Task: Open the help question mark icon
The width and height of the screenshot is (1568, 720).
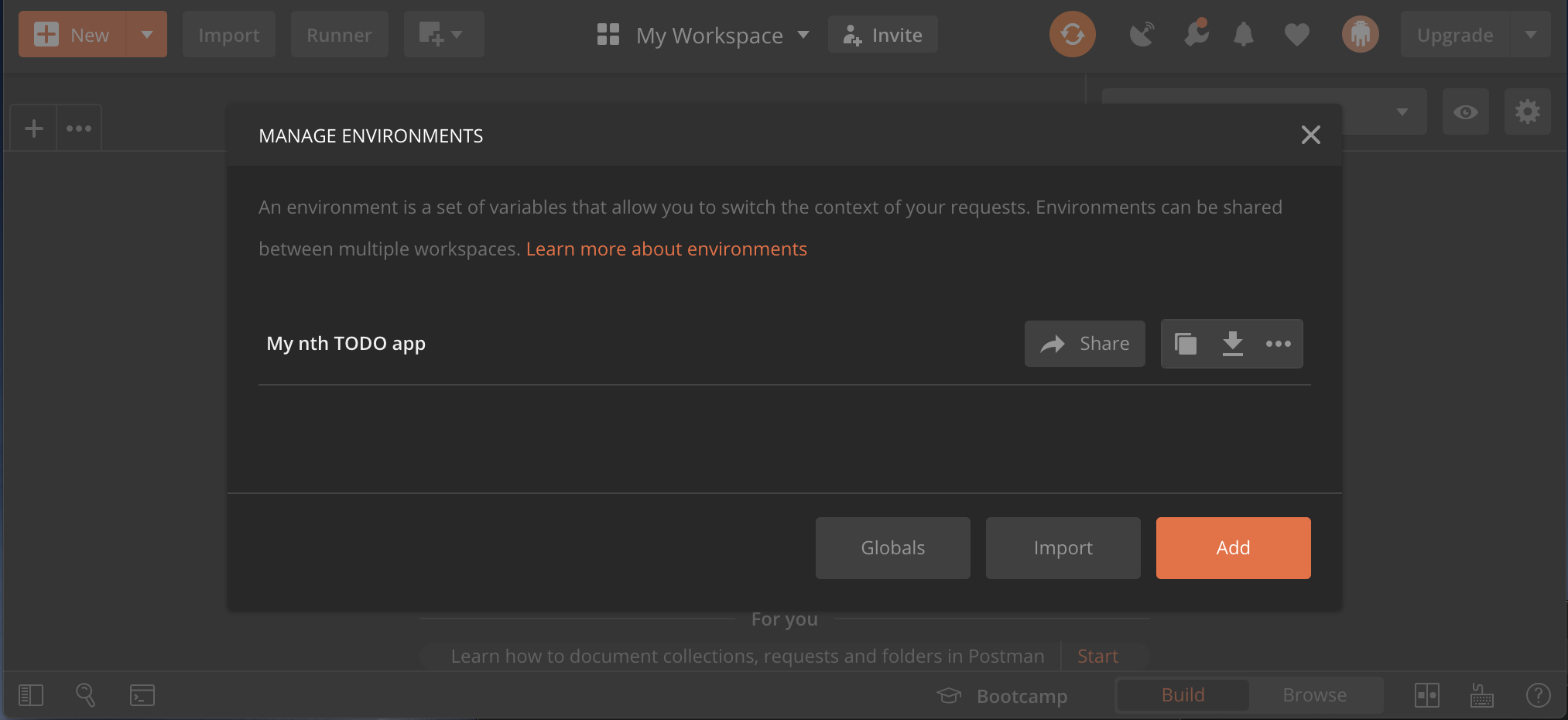Action: point(1538,695)
